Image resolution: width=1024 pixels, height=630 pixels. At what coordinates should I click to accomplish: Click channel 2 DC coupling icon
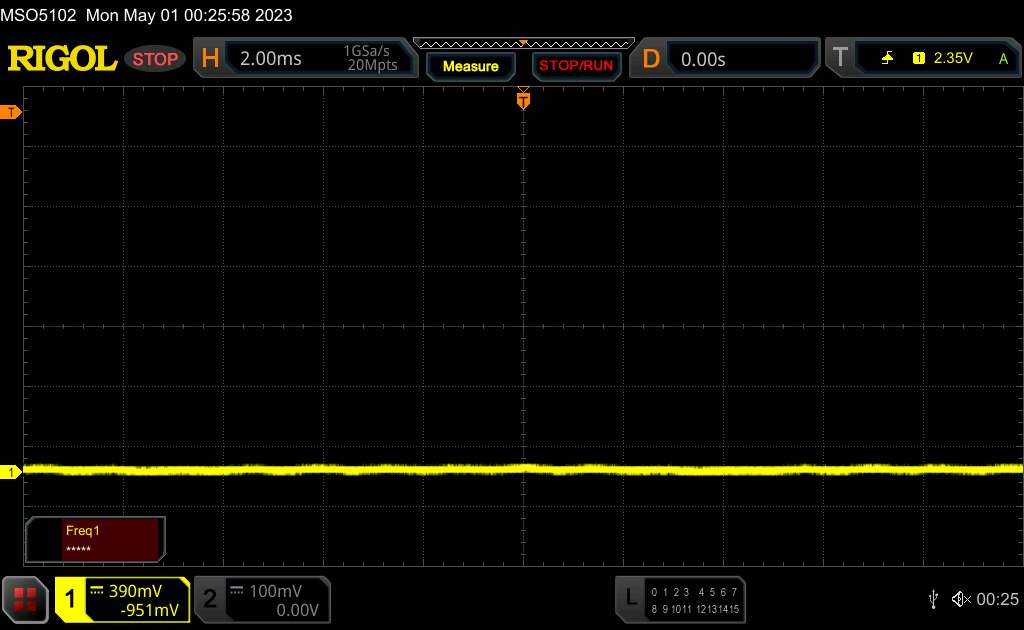[237, 591]
